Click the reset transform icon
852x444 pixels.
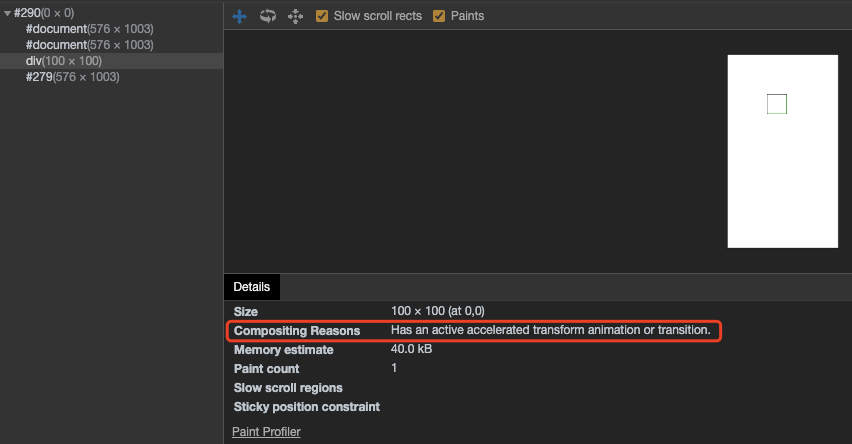[295, 16]
